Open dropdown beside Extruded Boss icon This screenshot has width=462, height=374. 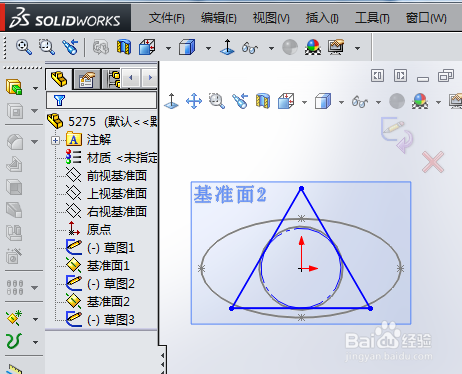tap(35, 88)
